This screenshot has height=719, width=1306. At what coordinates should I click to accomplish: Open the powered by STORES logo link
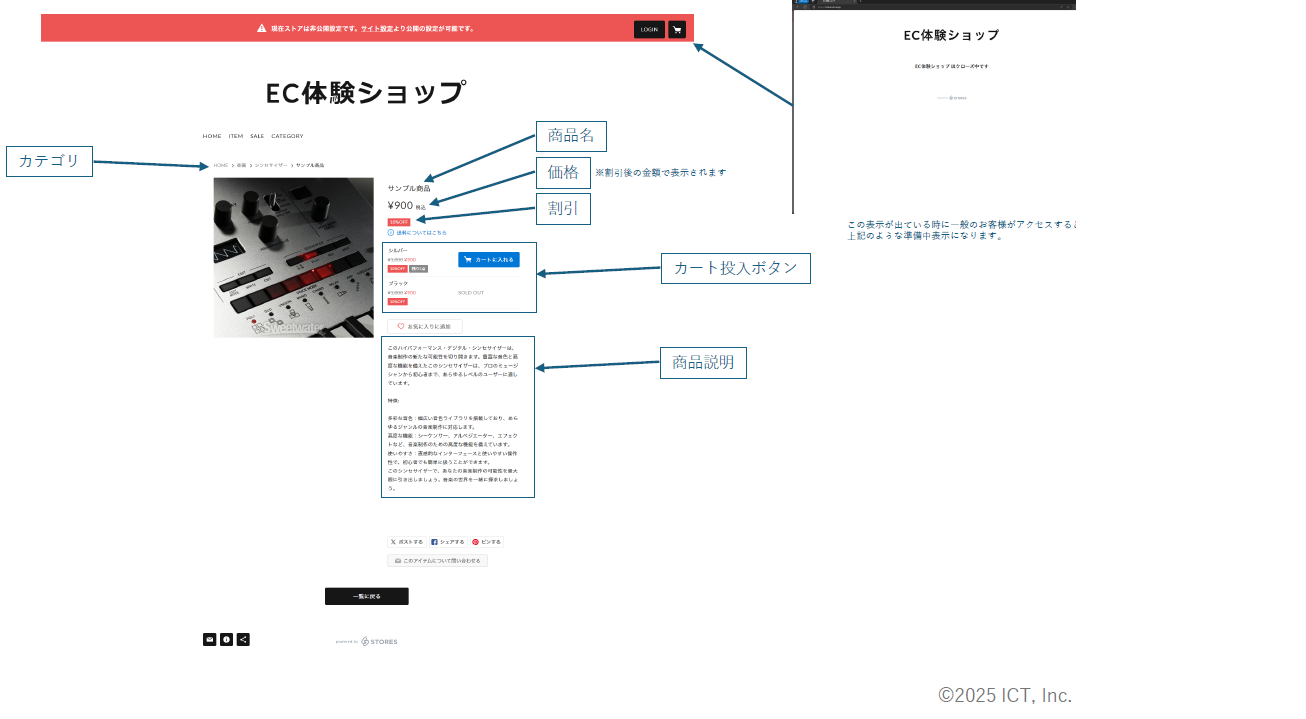pyautogui.click(x=367, y=641)
